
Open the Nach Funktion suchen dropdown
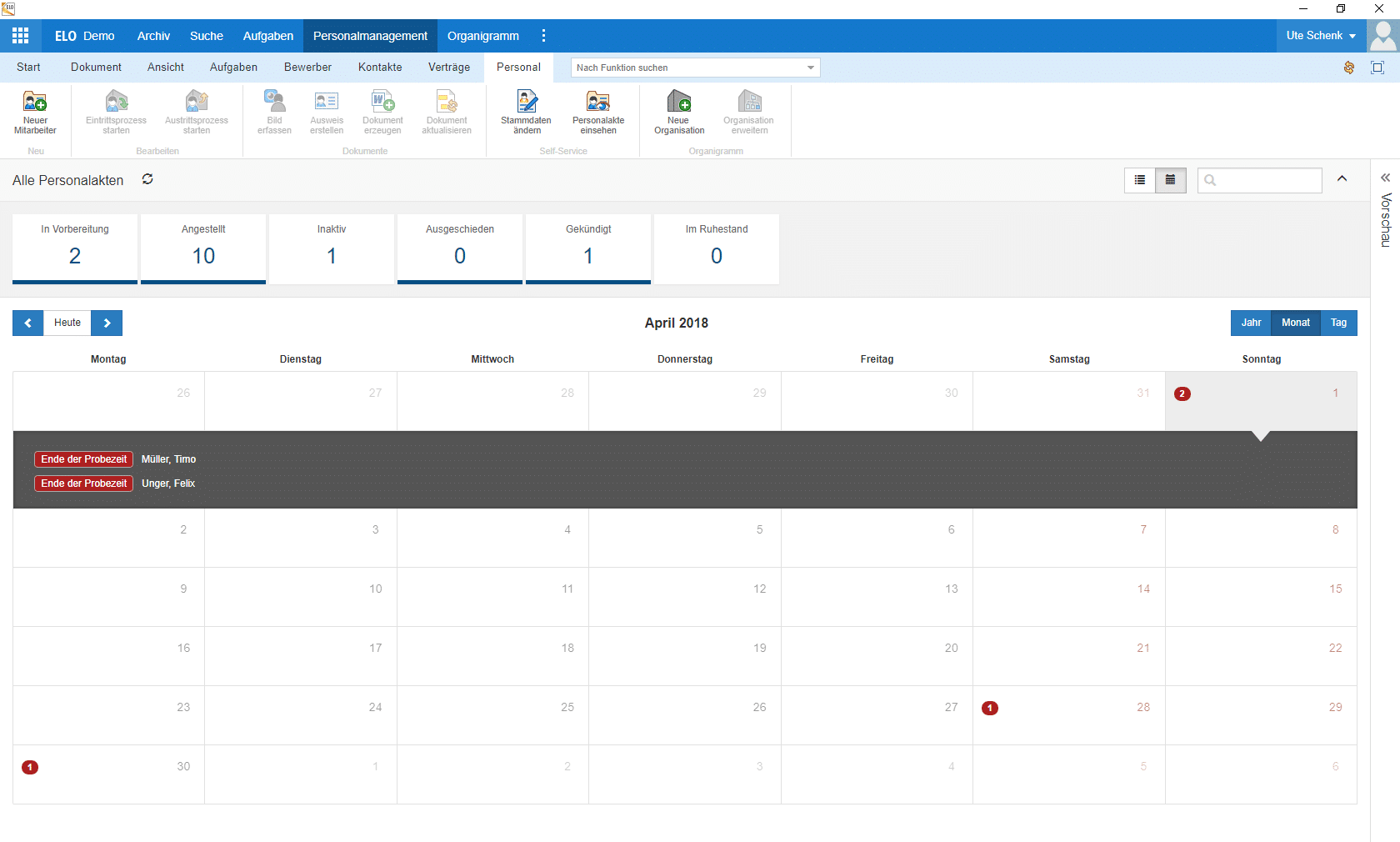pos(696,68)
